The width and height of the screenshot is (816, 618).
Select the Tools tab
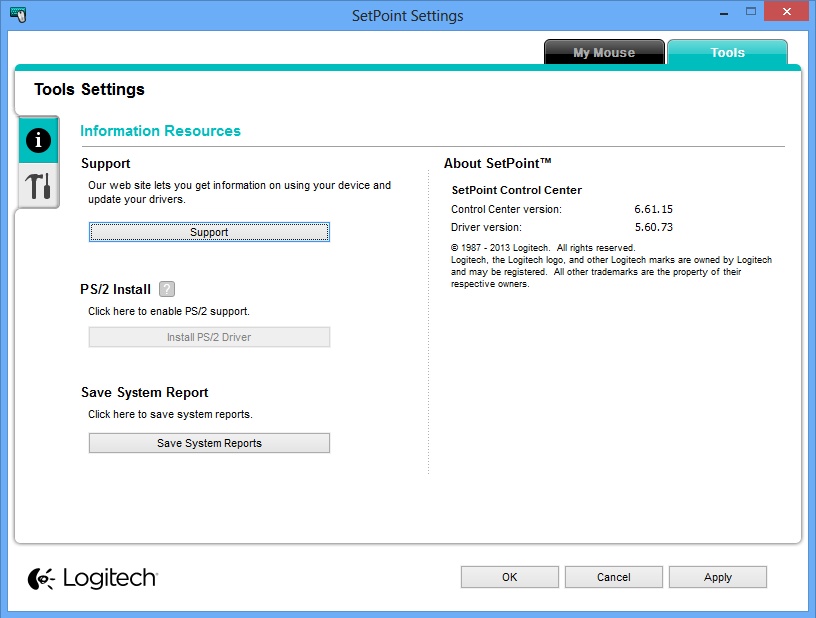[728, 52]
